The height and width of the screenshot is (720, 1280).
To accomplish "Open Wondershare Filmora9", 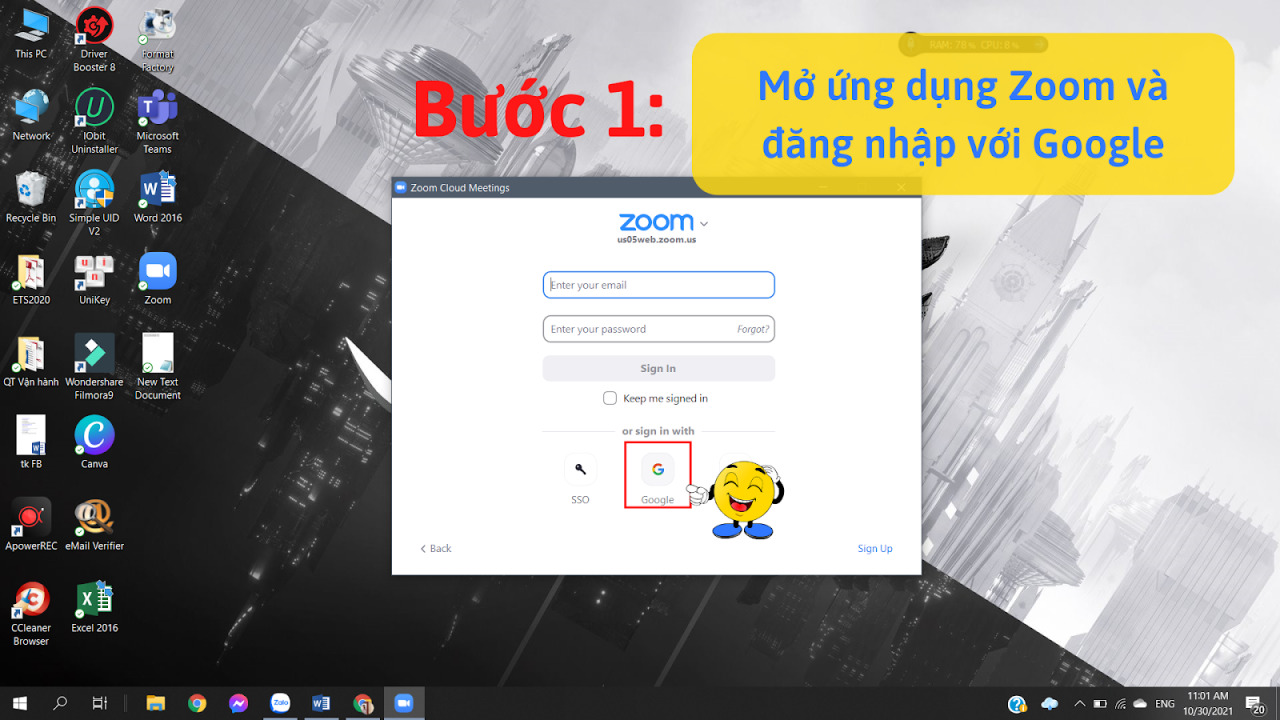I will [94, 353].
